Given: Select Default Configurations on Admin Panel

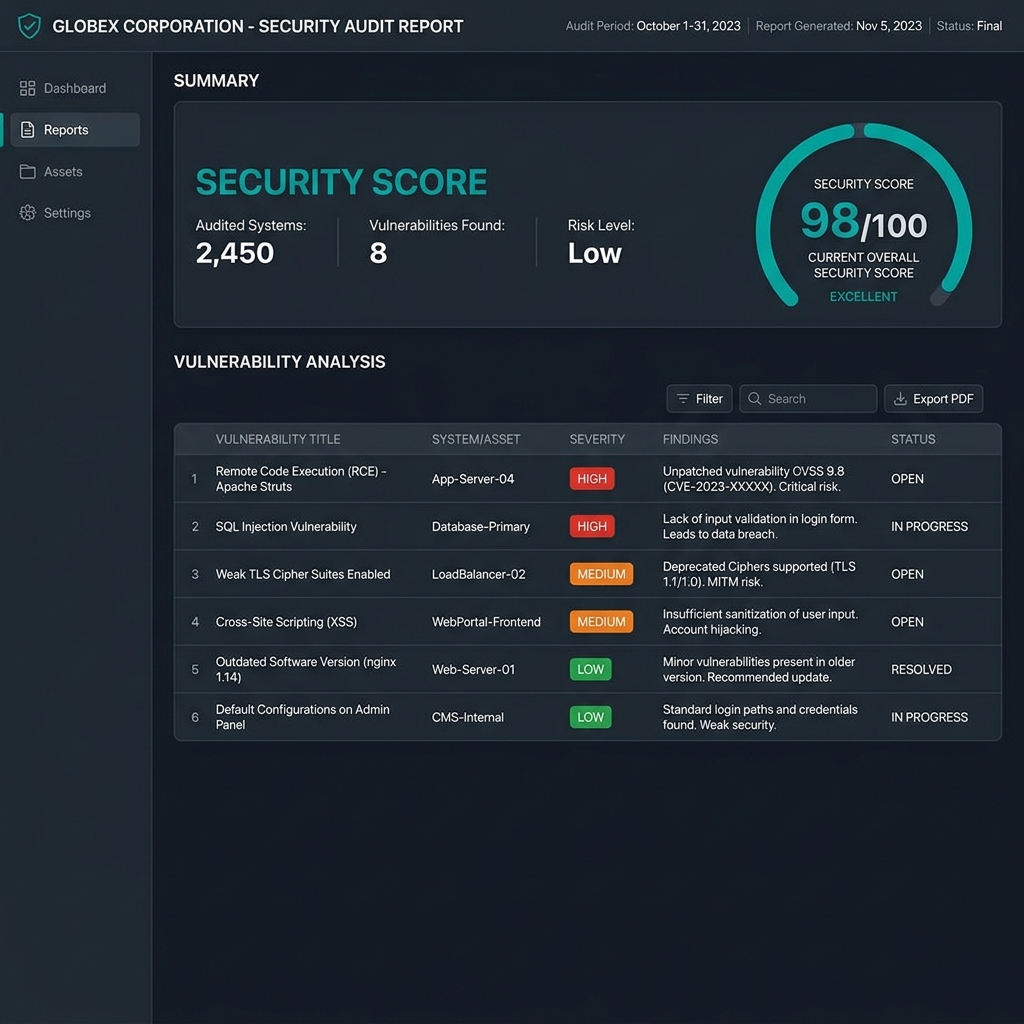Looking at the screenshot, I should tap(302, 717).
